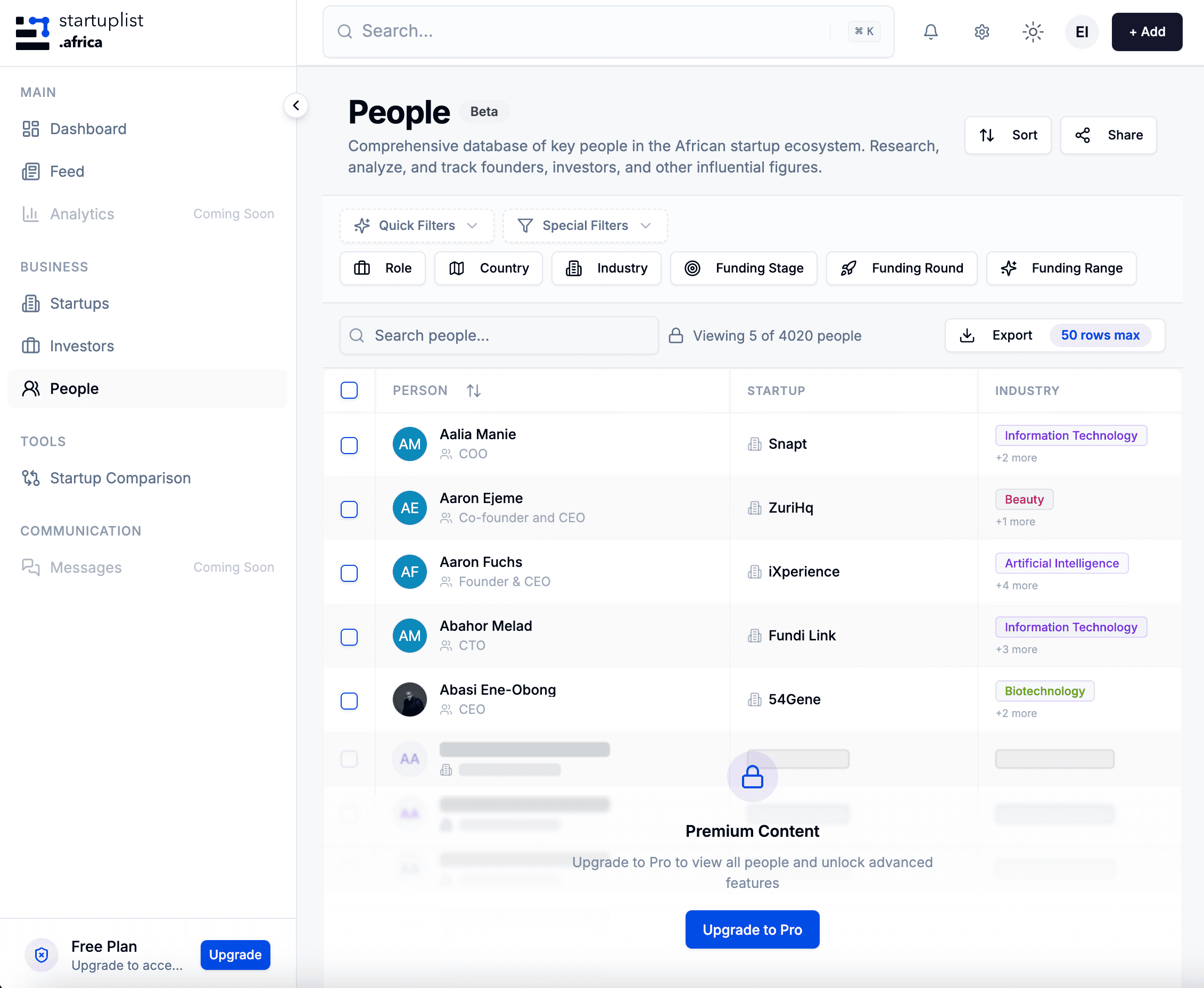
Task: Open the Industry filter
Action: pyautogui.click(x=606, y=268)
